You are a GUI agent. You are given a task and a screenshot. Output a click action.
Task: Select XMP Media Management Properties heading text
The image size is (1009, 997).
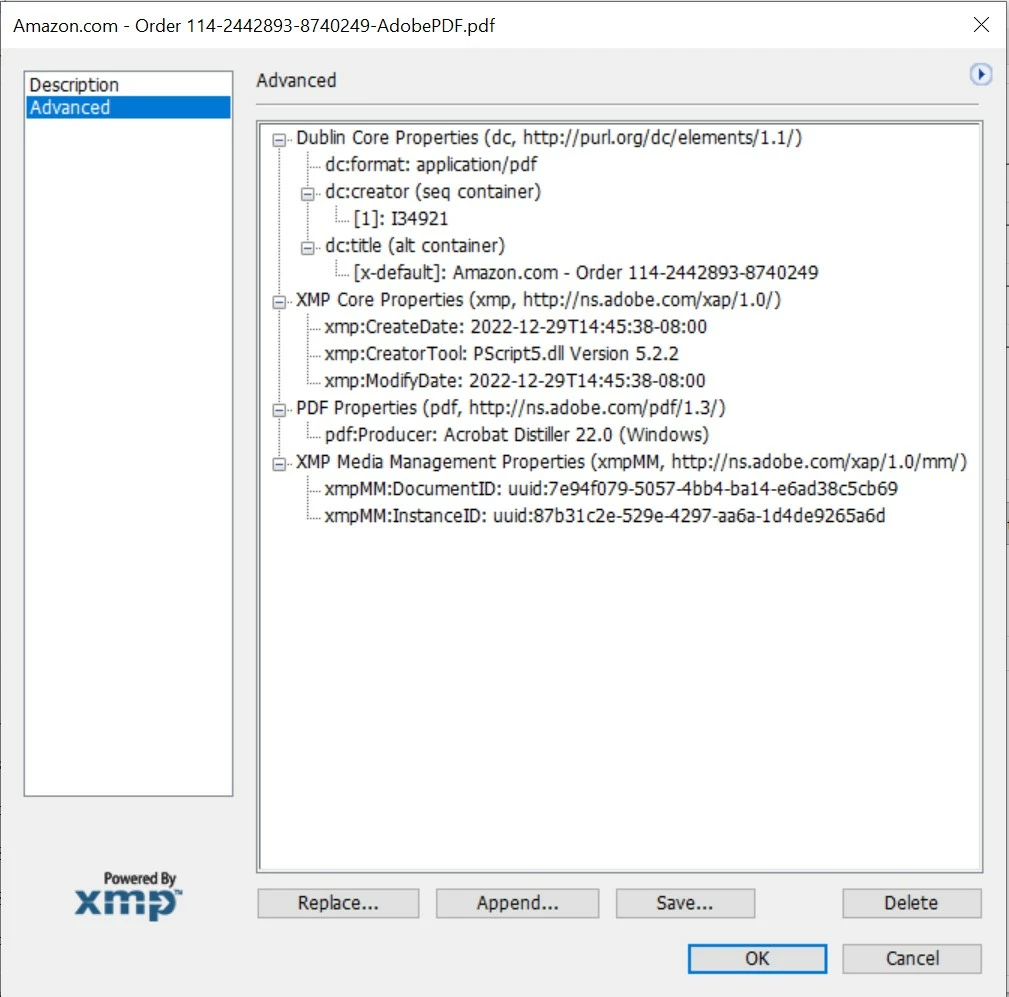(x=631, y=462)
